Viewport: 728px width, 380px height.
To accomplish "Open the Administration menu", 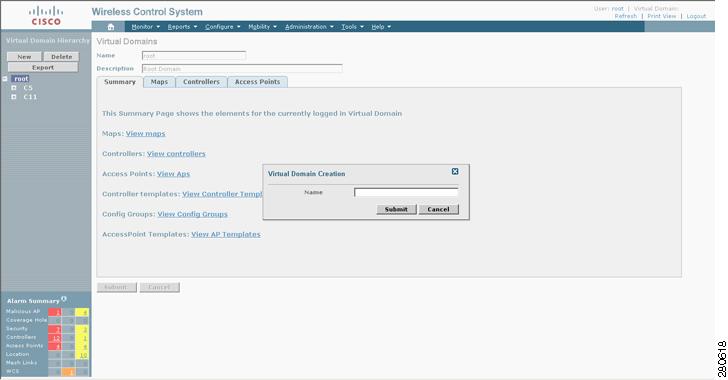I will tap(309, 27).
